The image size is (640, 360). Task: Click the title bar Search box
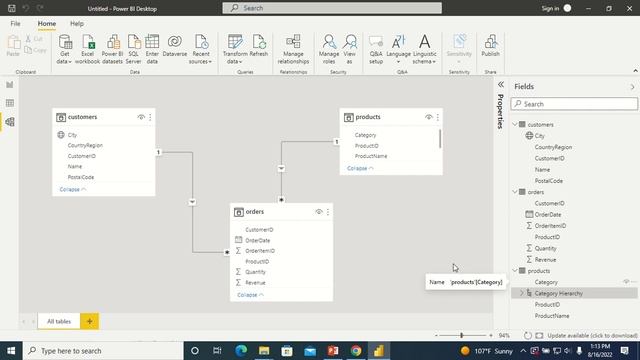point(332,8)
